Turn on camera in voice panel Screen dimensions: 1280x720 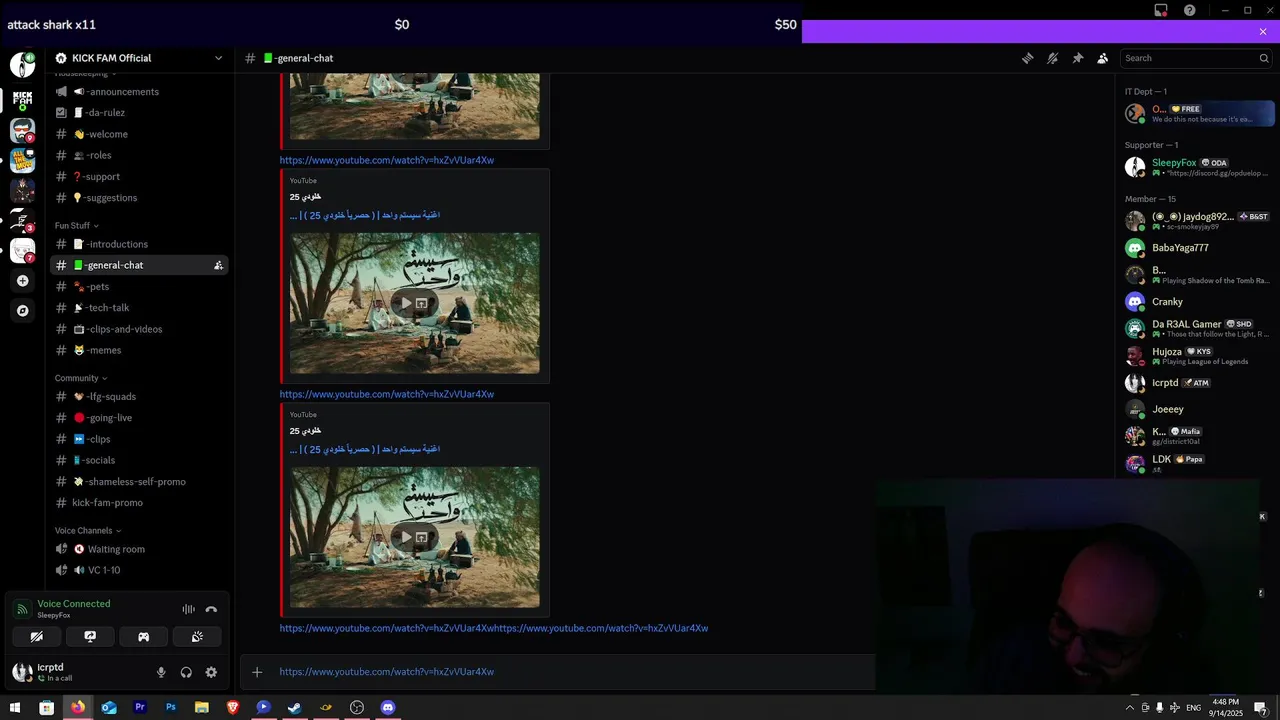point(36,637)
